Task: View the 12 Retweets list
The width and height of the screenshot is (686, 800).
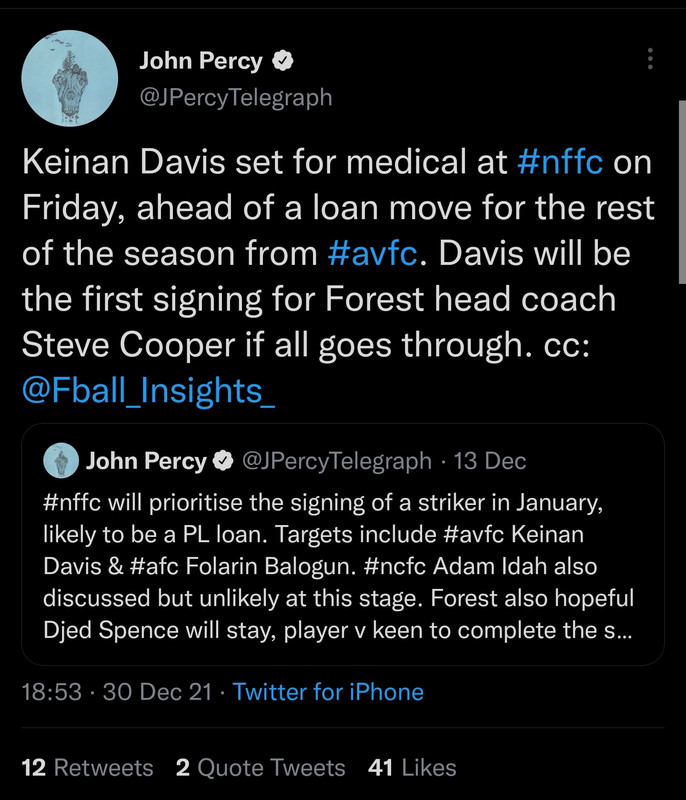Action: tap(87, 767)
